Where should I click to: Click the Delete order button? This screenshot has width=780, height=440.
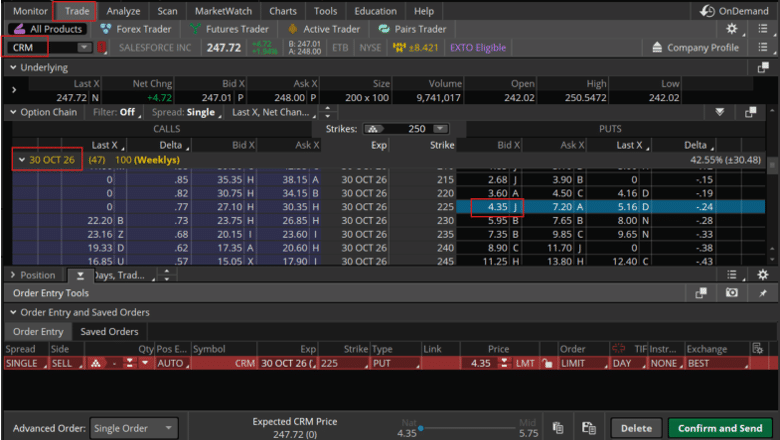tap(636, 428)
